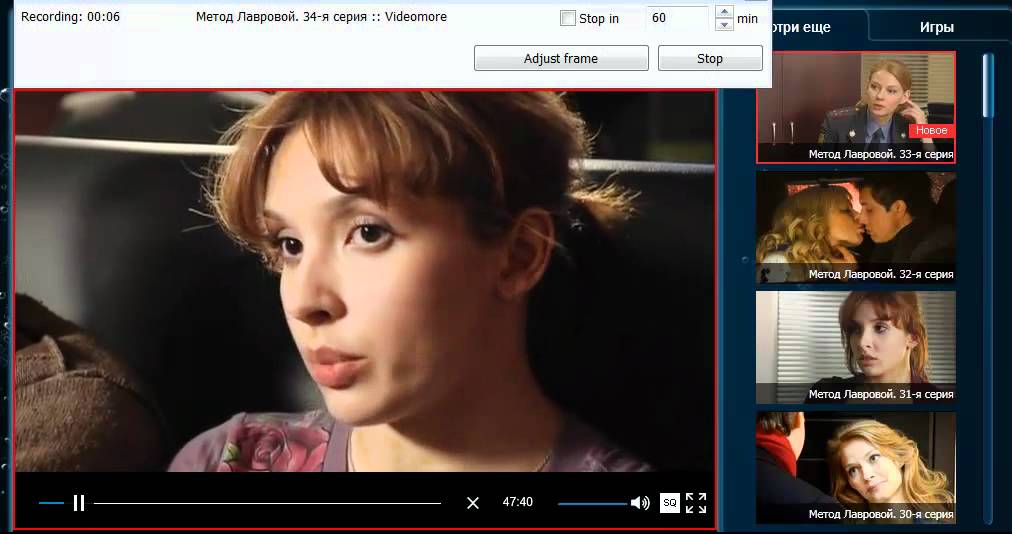Open Метод Лавровой 33-я серия thumbnail
This screenshot has height=534, width=1012.
pyautogui.click(x=856, y=107)
